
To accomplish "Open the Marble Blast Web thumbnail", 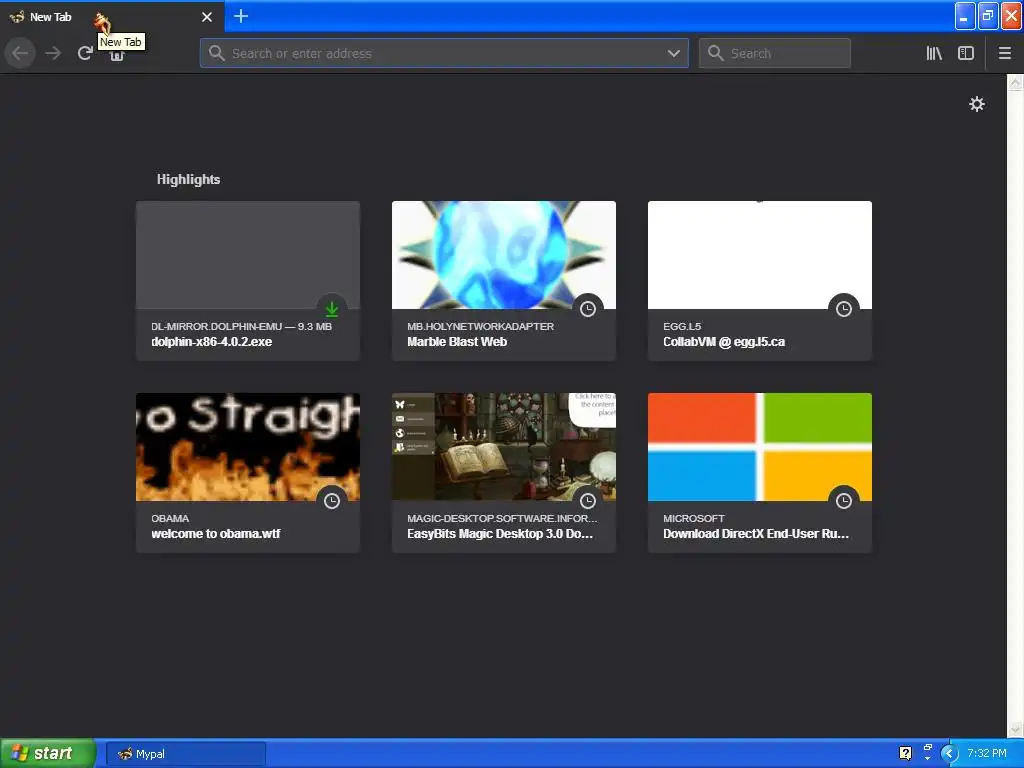I will pos(504,255).
